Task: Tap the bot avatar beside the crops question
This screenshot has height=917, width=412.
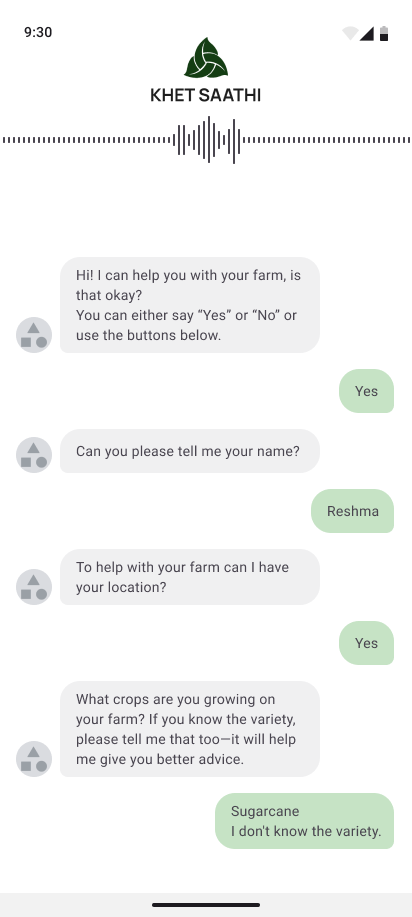Action: 34,759
